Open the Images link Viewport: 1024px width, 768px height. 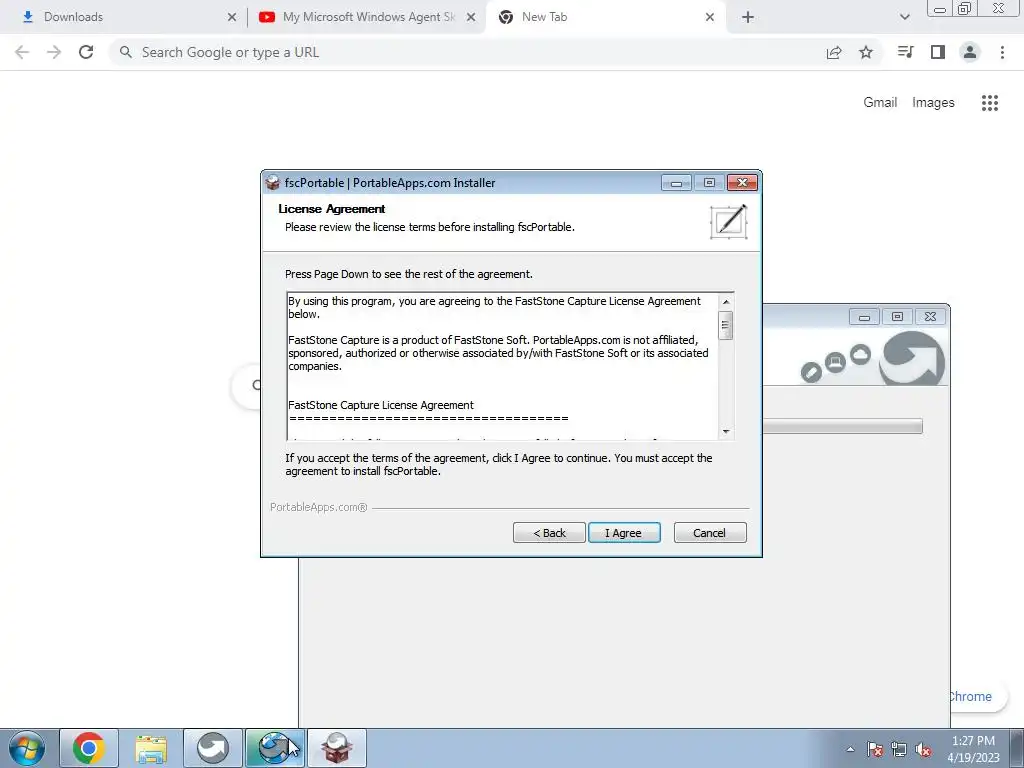point(933,103)
